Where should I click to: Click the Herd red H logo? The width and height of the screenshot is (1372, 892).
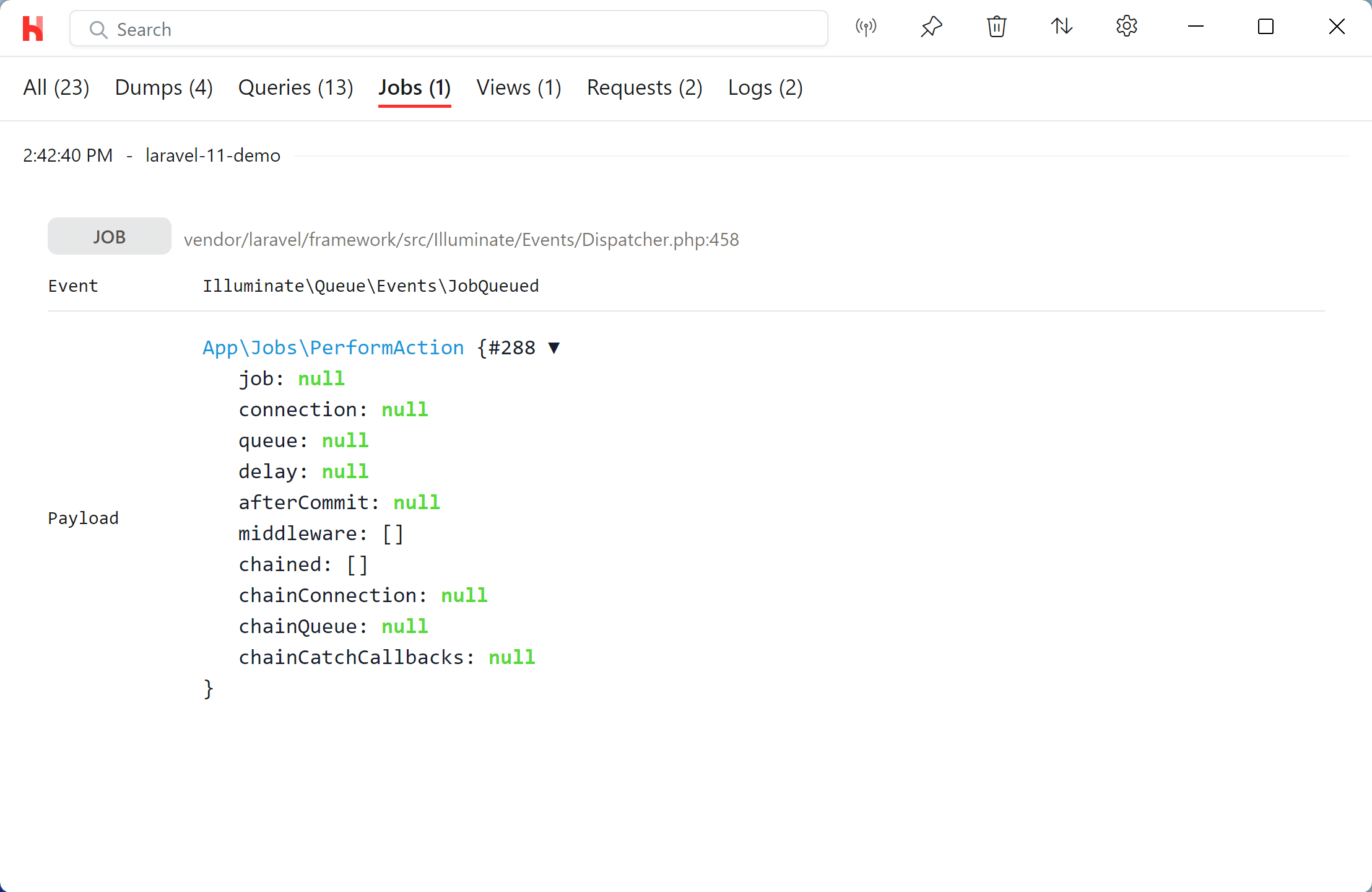click(33, 28)
